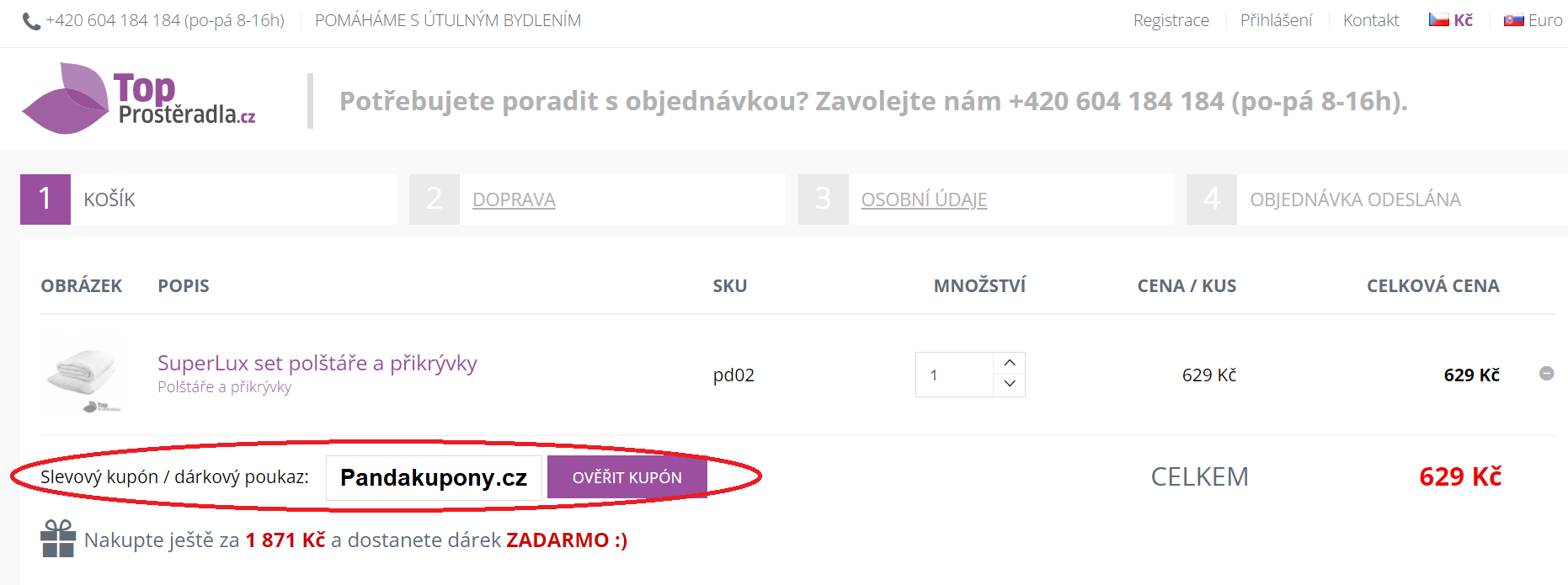This screenshot has height=585, width=1568.
Task: Open SuperLux set polštáře a přikrývky product
Action: 317,363
